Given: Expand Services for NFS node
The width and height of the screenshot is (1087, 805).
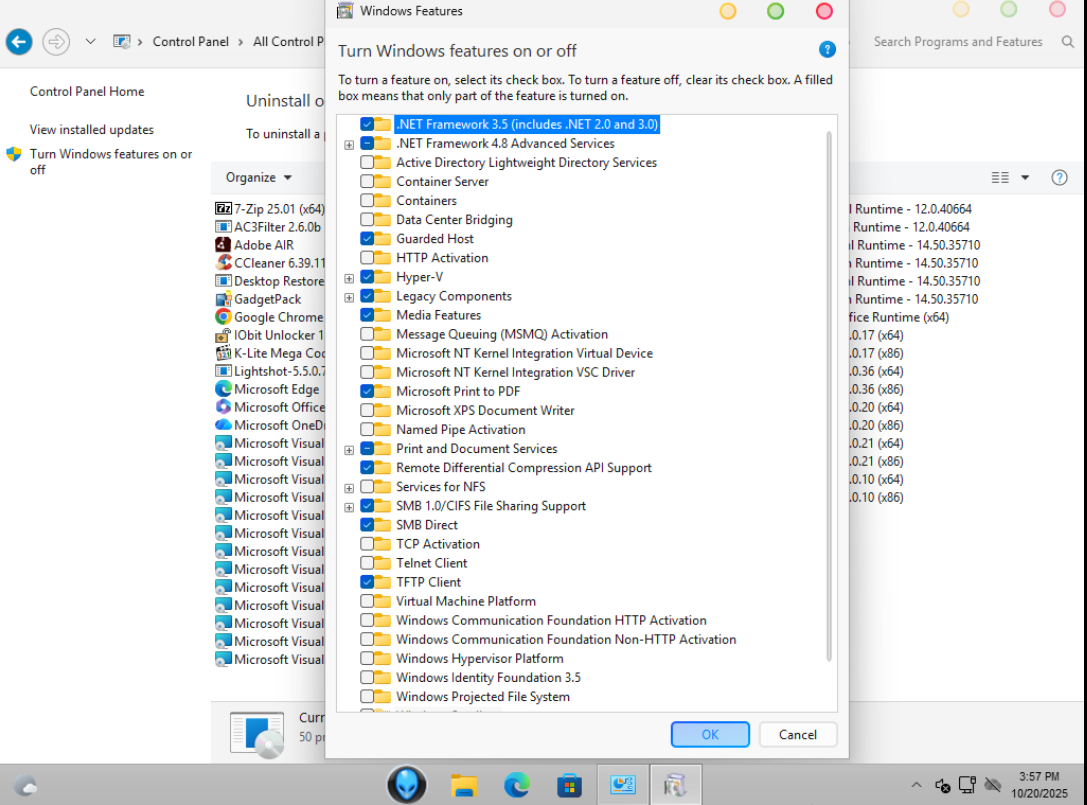Looking at the screenshot, I should (349, 488).
